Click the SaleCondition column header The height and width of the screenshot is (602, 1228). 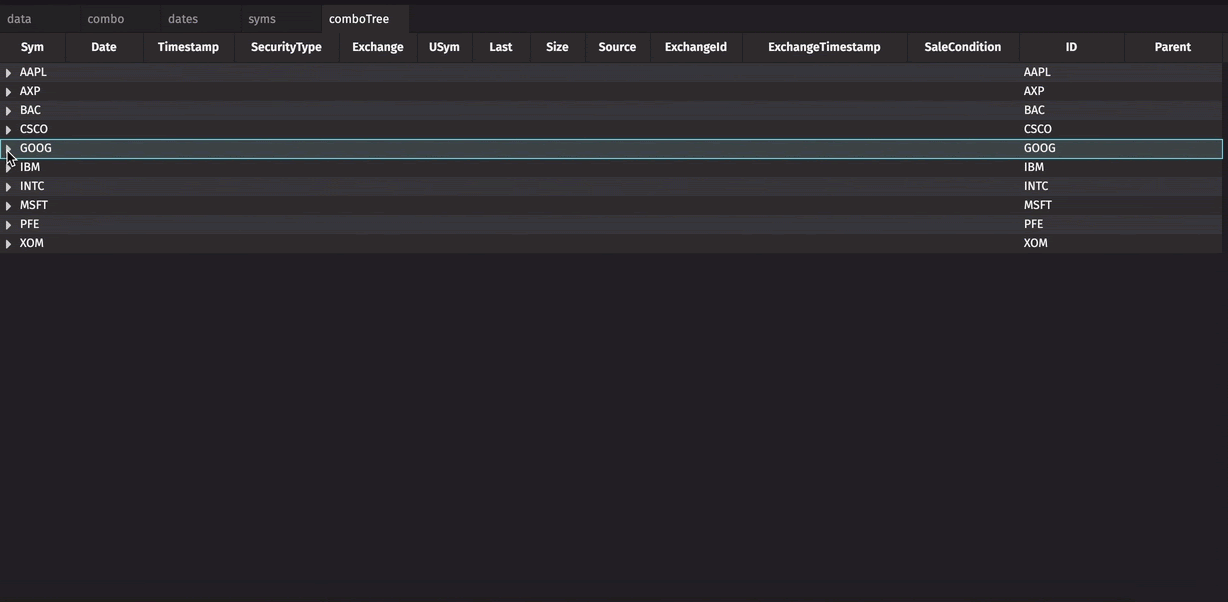point(963,47)
